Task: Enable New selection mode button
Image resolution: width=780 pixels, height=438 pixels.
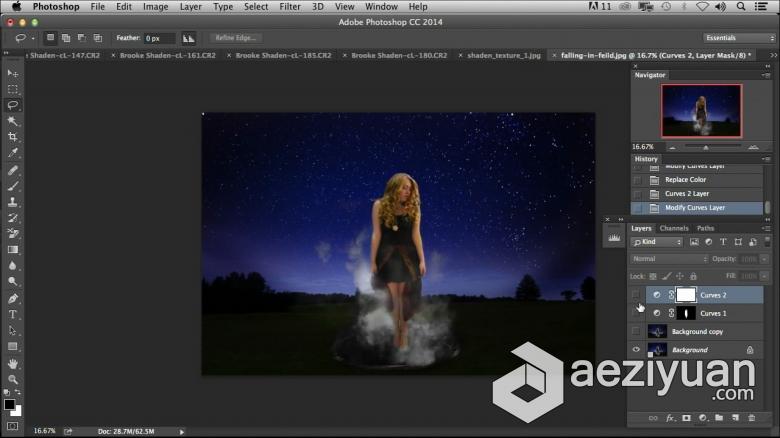Action: 50,38
